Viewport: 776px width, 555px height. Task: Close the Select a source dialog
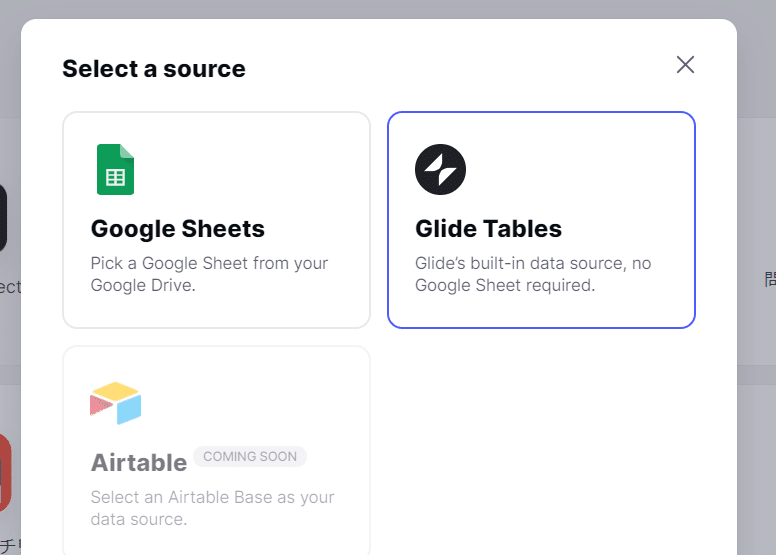(x=685, y=64)
